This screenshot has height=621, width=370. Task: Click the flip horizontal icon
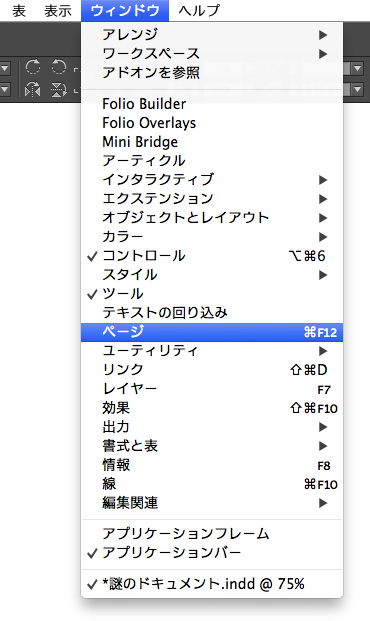click(32, 90)
